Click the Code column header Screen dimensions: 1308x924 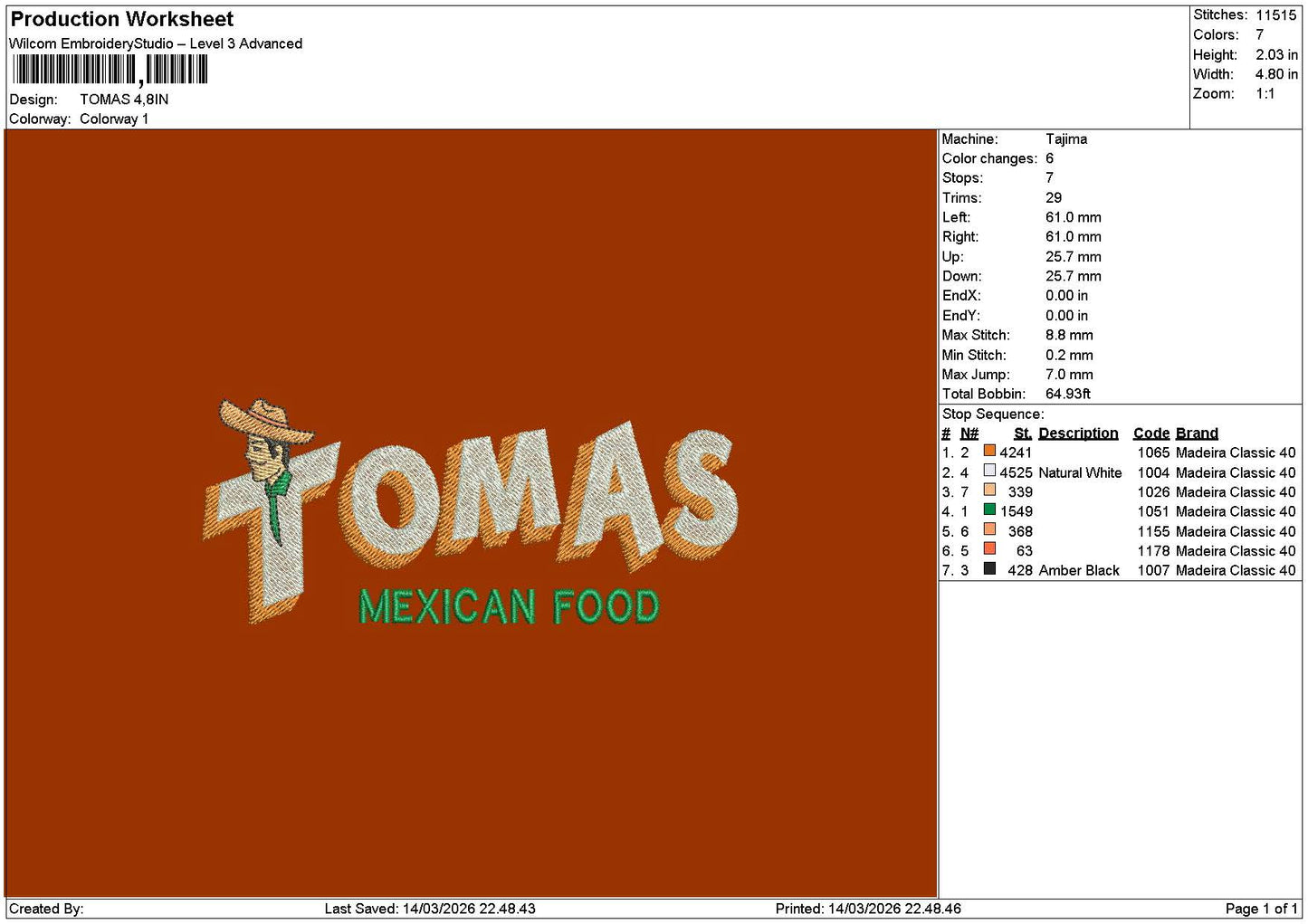coord(1151,433)
